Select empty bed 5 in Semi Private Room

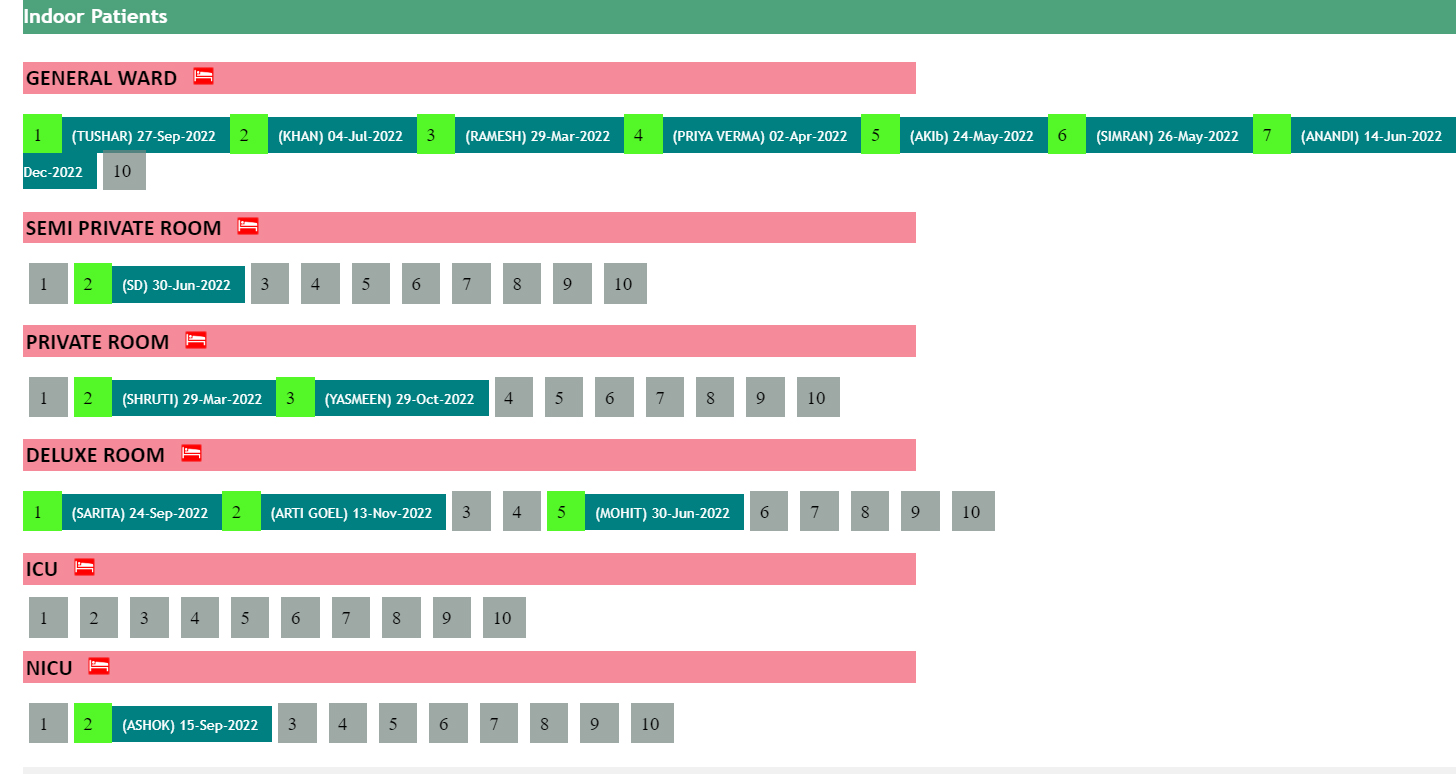[x=371, y=284]
